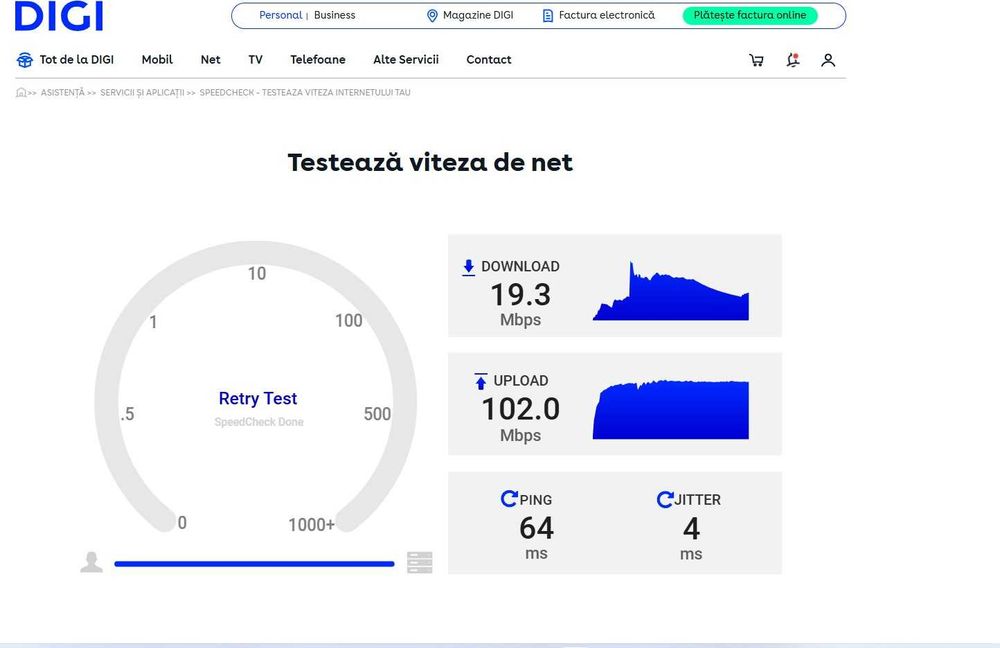Screen dimensions: 1000x648
Task: Click the user silhouette icon below gauge
Action: pyautogui.click(x=92, y=562)
